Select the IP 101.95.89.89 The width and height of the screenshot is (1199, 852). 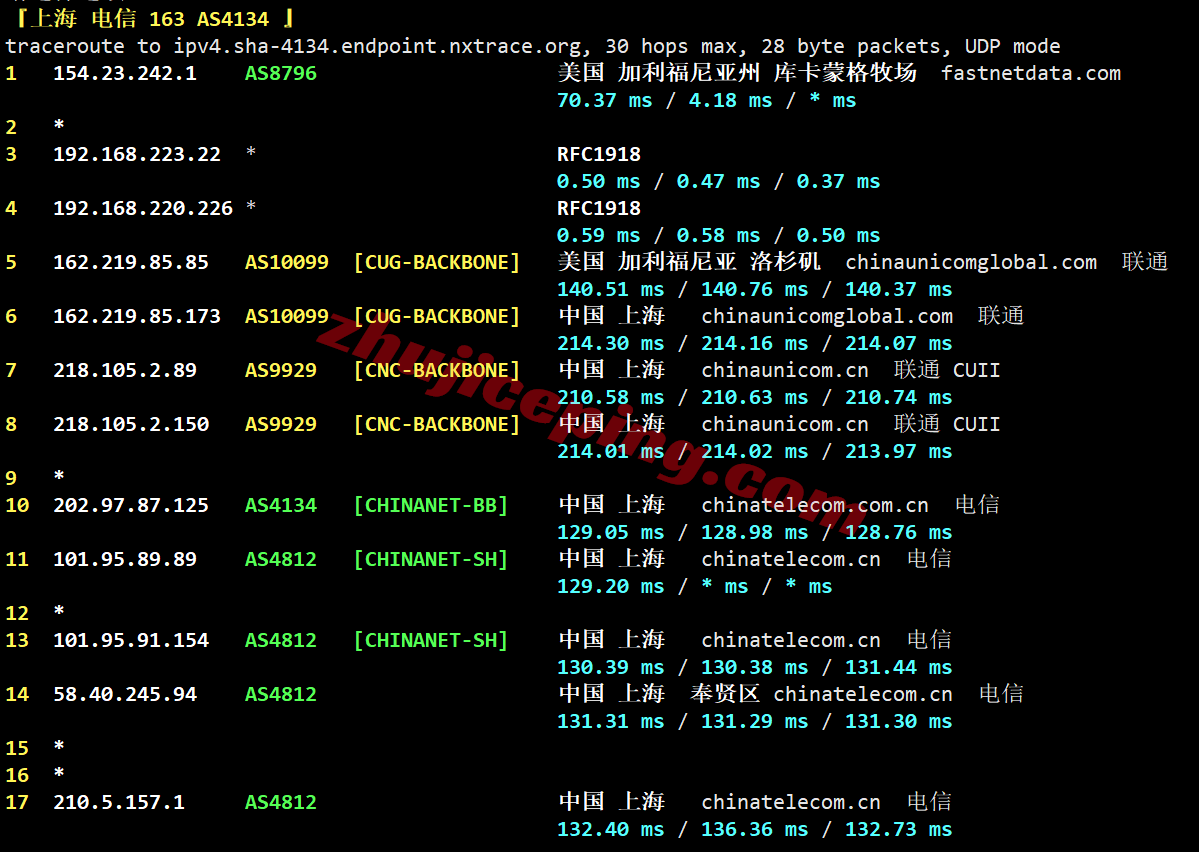pos(125,559)
